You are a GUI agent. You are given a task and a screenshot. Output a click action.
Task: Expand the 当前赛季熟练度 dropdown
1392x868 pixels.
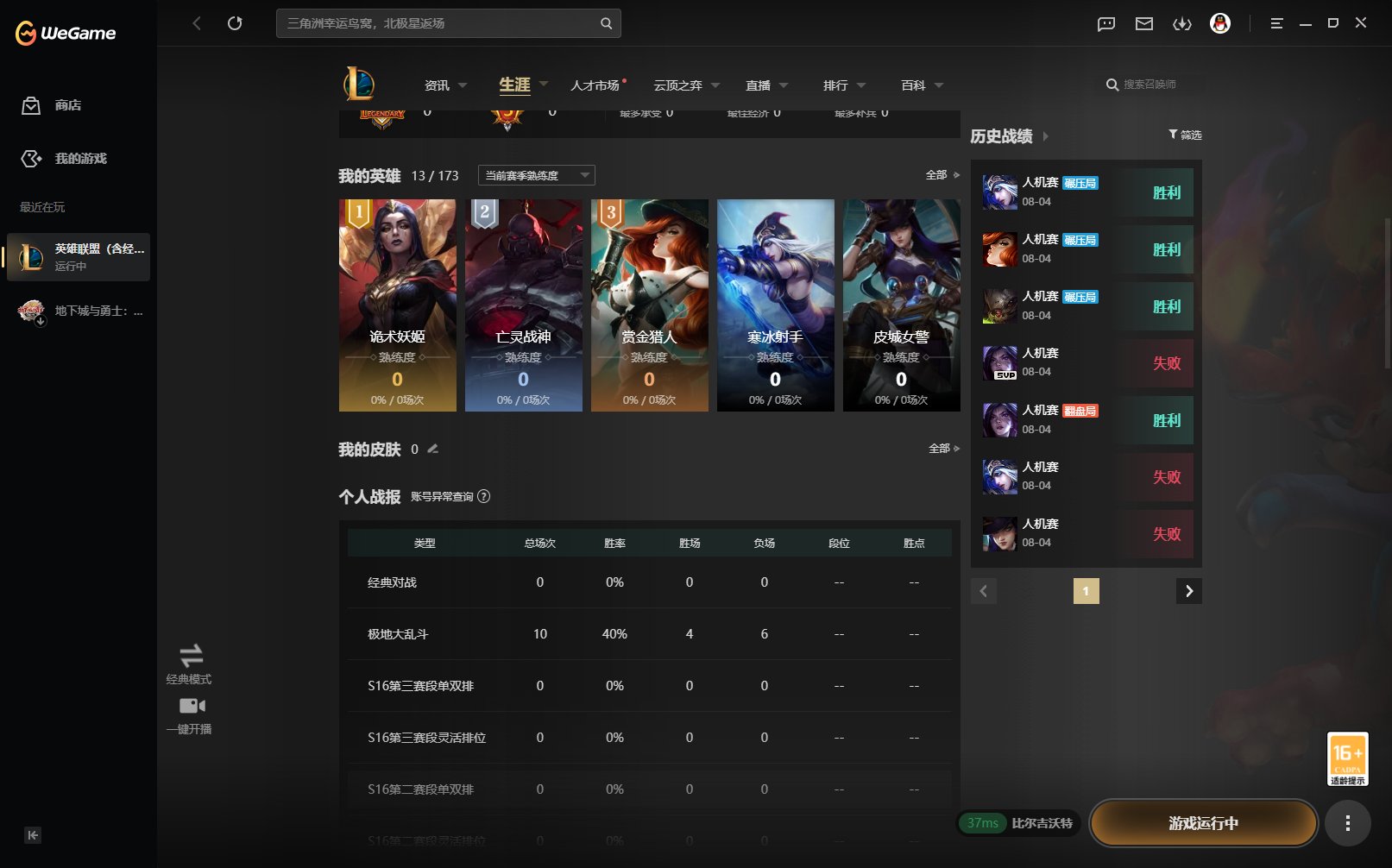coord(537,175)
